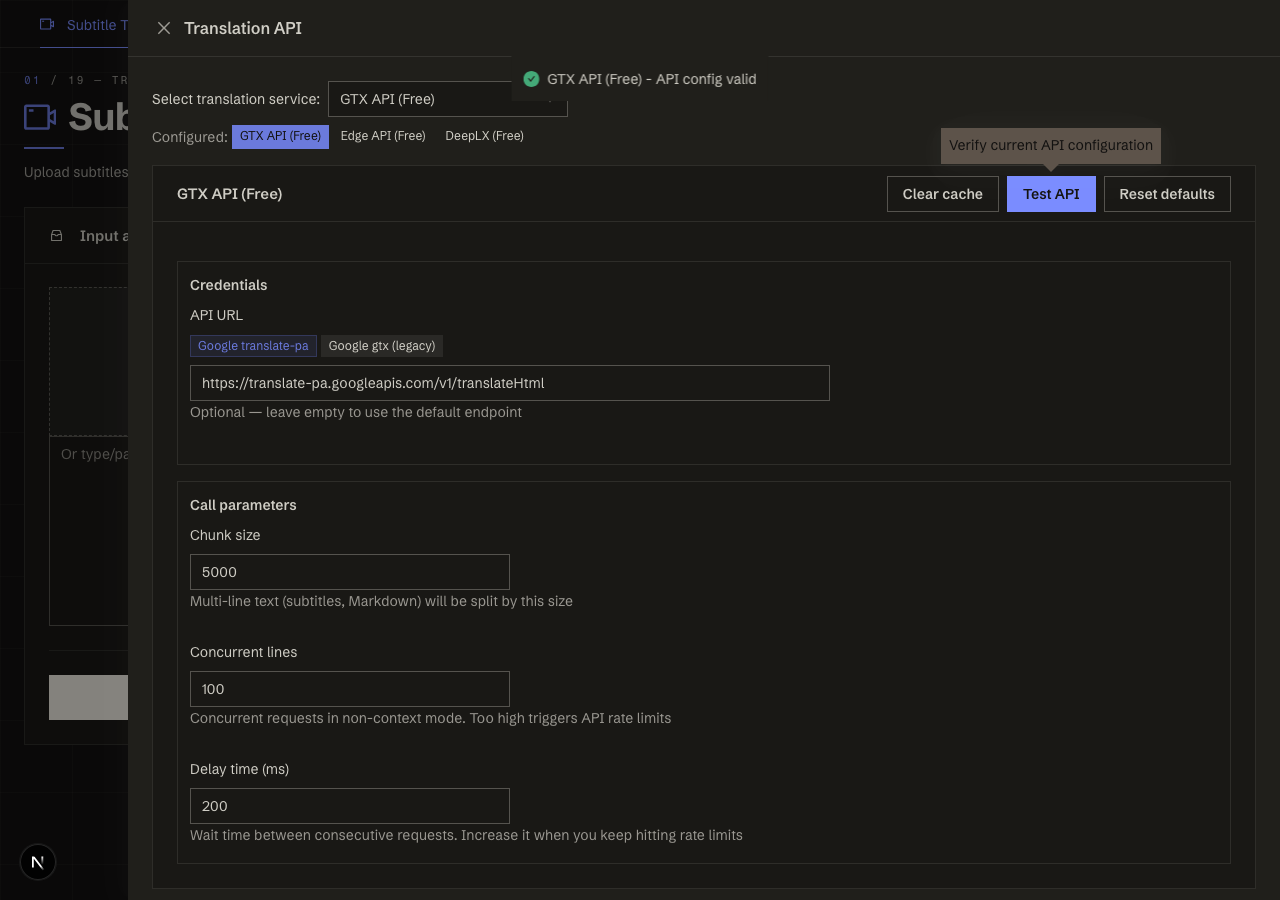Click the Verify current API configuration tooltip

(x=1051, y=145)
